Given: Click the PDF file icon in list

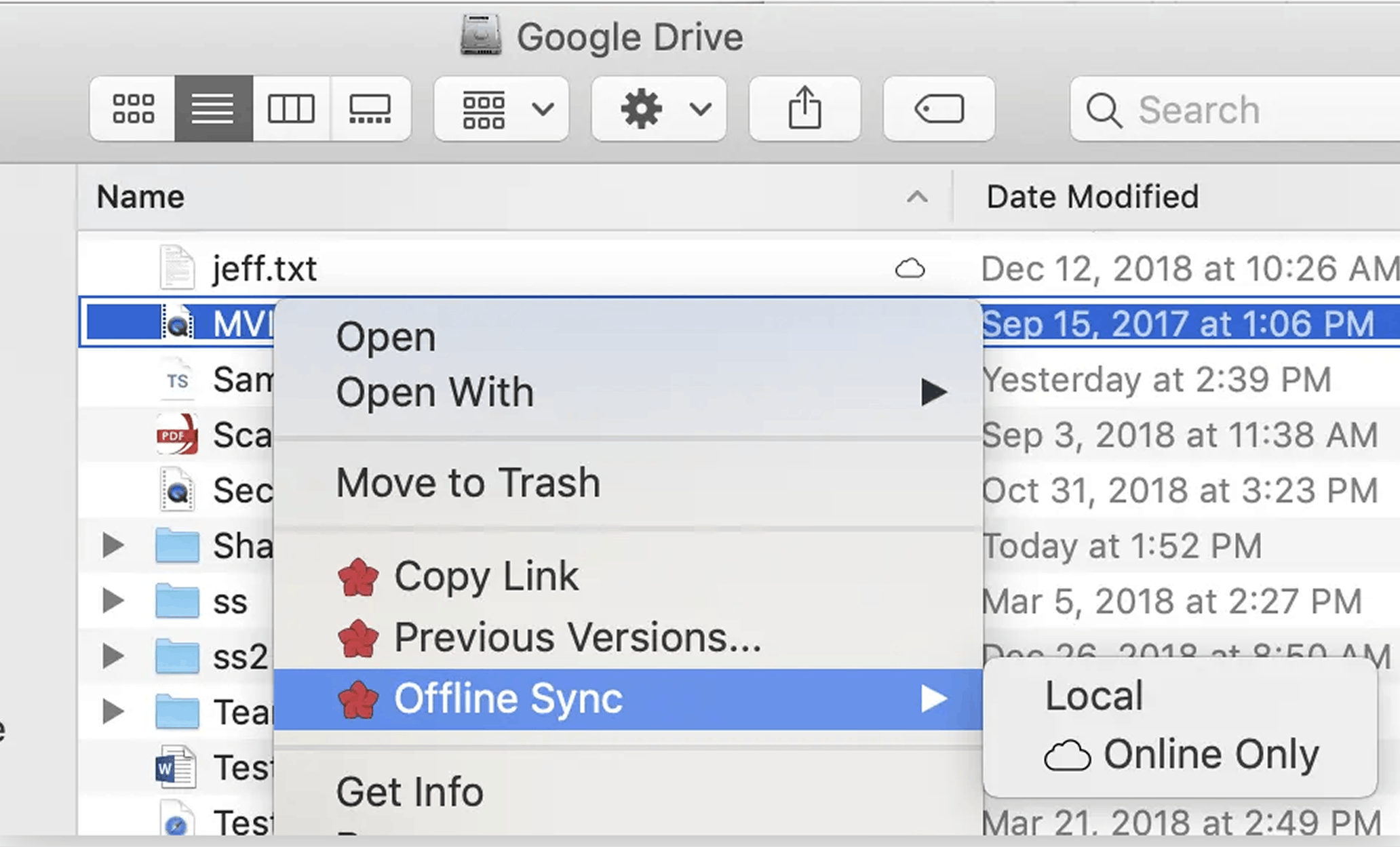Looking at the screenshot, I should [177, 435].
